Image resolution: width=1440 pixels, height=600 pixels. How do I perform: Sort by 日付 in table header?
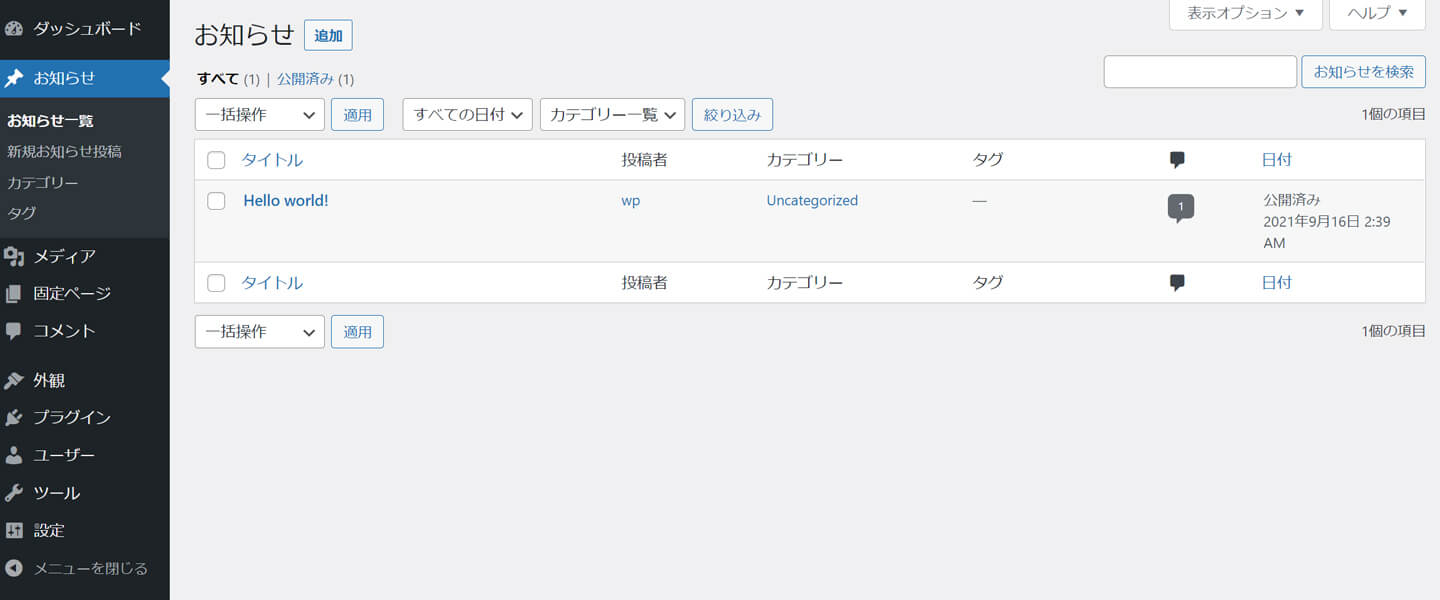pyautogui.click(x=1277, y=160)
